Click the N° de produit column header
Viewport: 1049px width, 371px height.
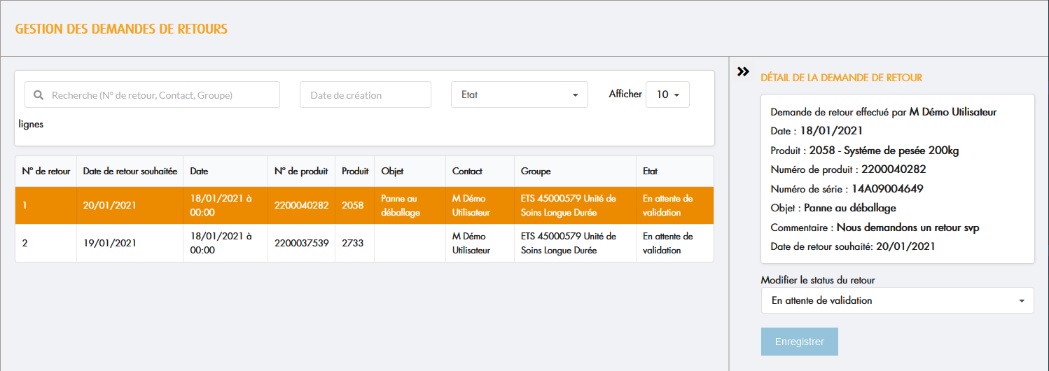(301, 171)
